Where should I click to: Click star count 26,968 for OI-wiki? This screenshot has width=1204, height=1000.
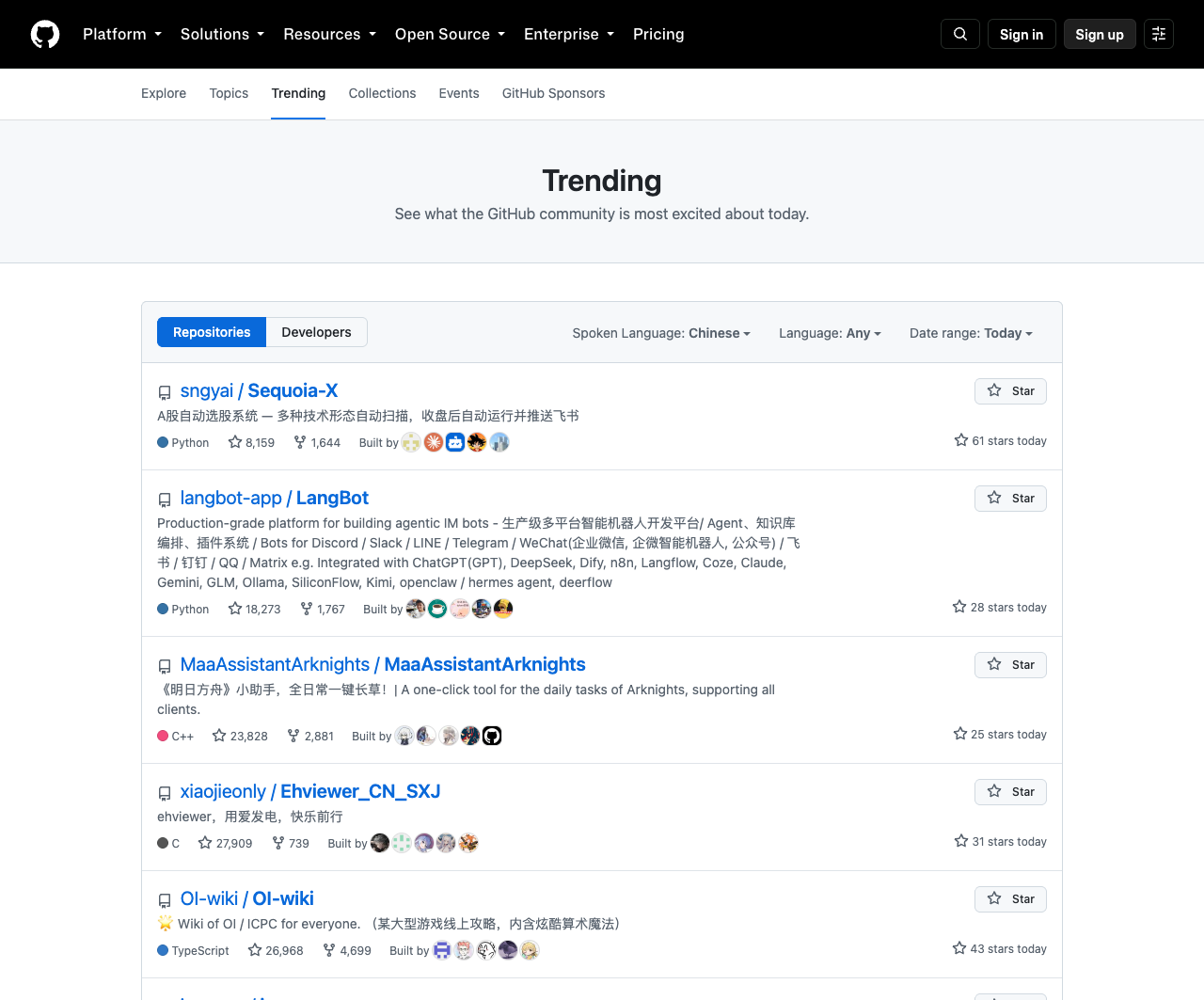pyautogui.click(x=276, y=950)
